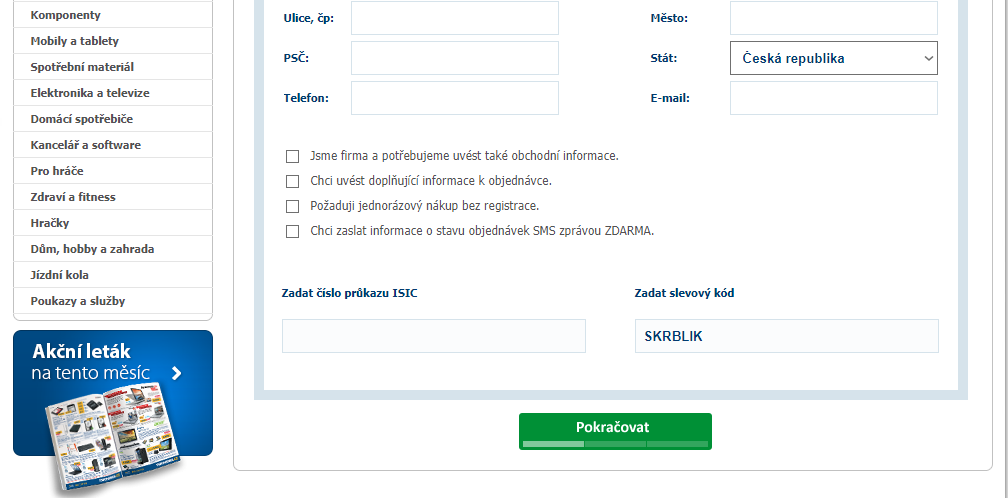Viewport: 1008px width, 498px height.
Task: Select the E-mail input box
Action: [x=834, y=98]
